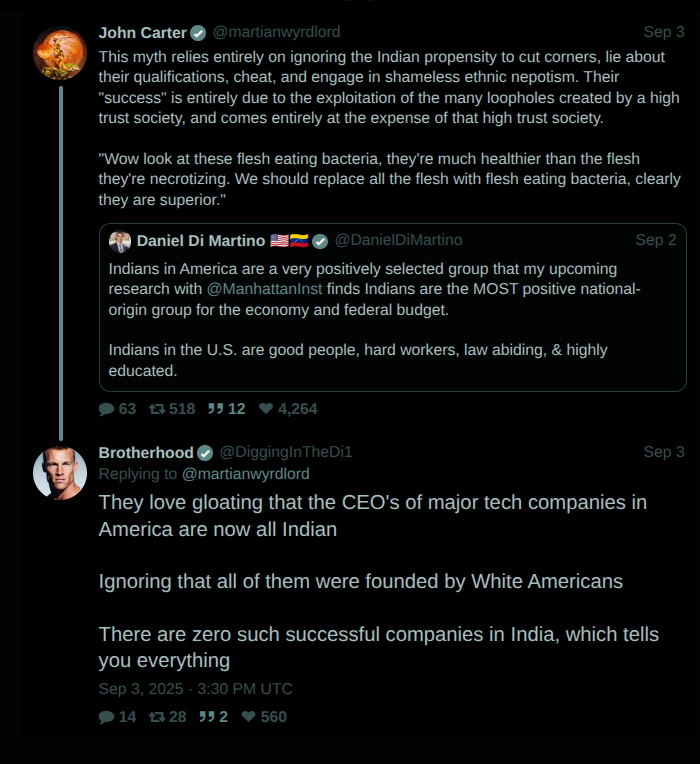Image resolution: width=700 pixels, height=764 pixels.
Task: Click Daniel Di Martino's small avatar
Action: pyautogui.click(x=120, y=241)
